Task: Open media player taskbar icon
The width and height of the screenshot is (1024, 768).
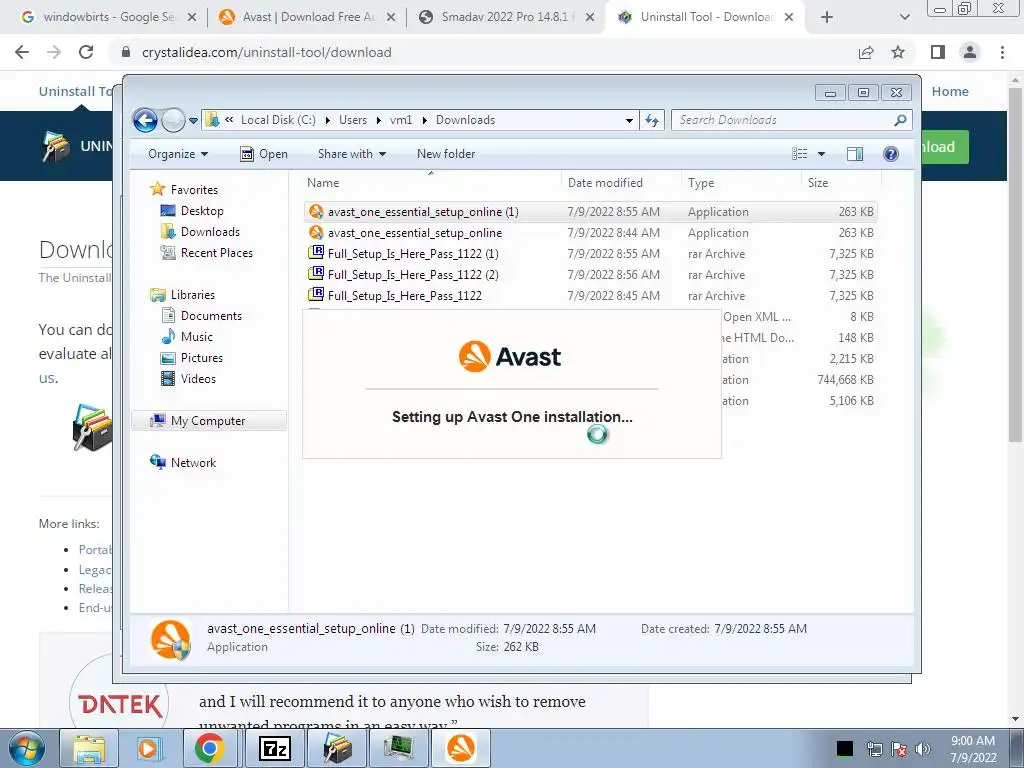Action: pos(148,748)
